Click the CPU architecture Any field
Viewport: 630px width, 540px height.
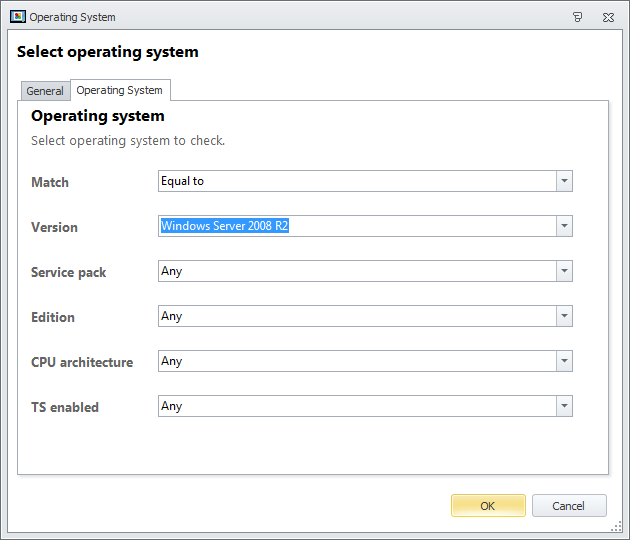tap(357, 361)
